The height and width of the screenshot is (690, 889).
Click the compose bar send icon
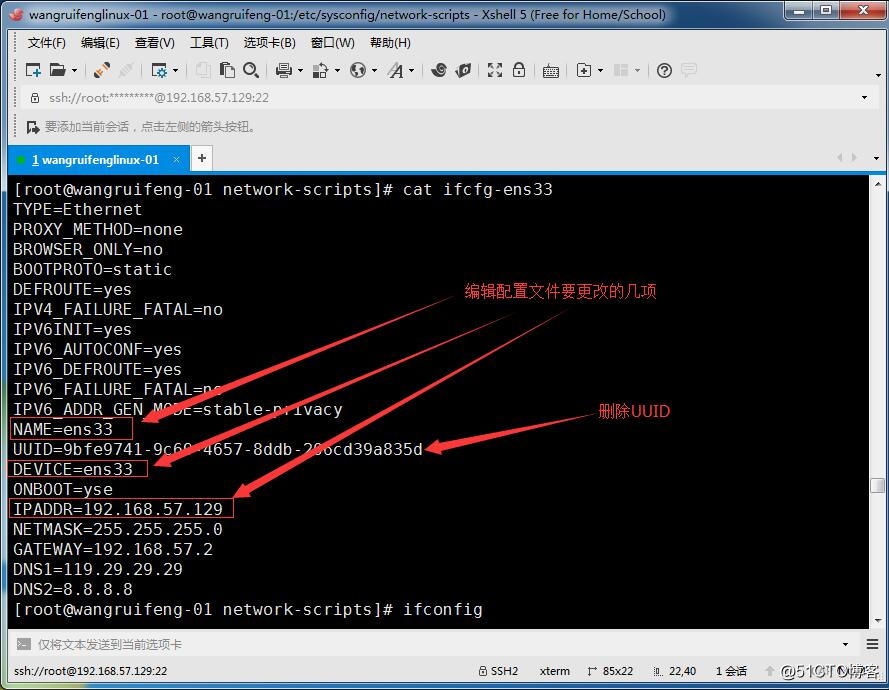coord(24,644)
